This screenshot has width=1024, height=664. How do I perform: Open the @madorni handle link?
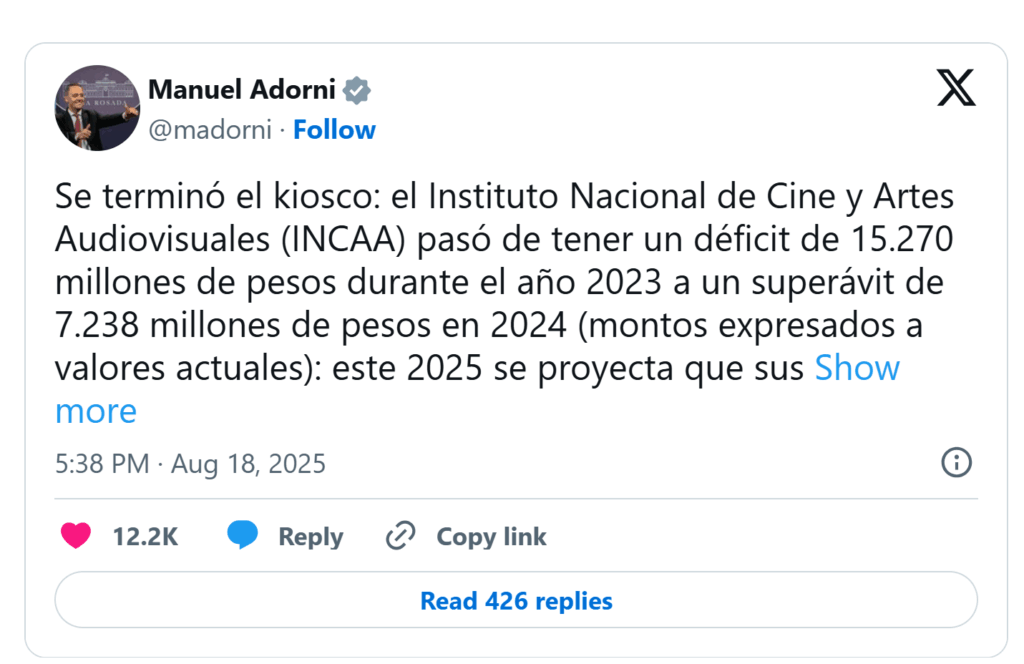[210, 130]
